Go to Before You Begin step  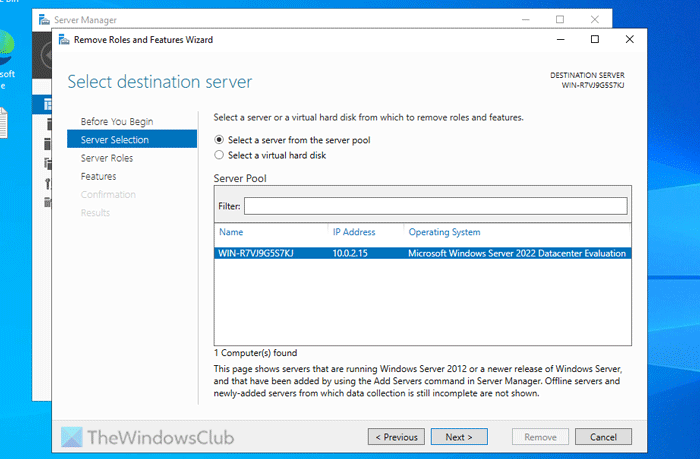(x=117, y=122)
